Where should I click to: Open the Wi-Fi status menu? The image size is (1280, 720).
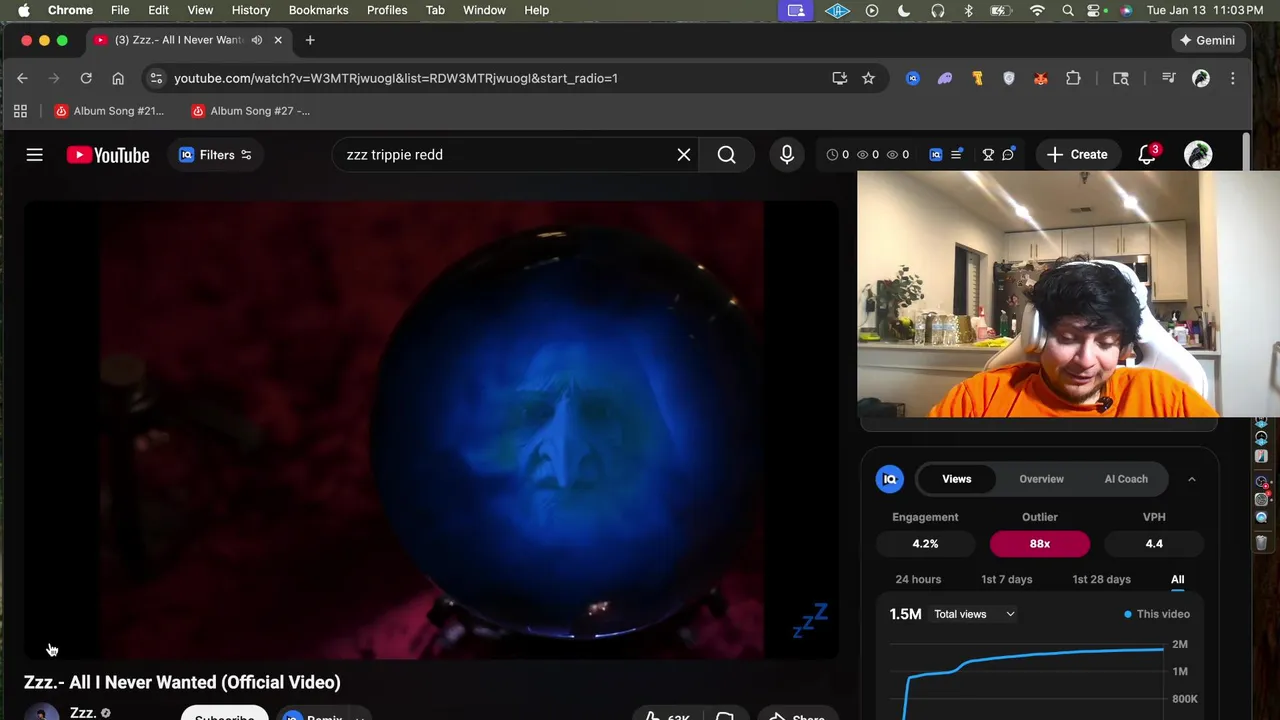1037,10
